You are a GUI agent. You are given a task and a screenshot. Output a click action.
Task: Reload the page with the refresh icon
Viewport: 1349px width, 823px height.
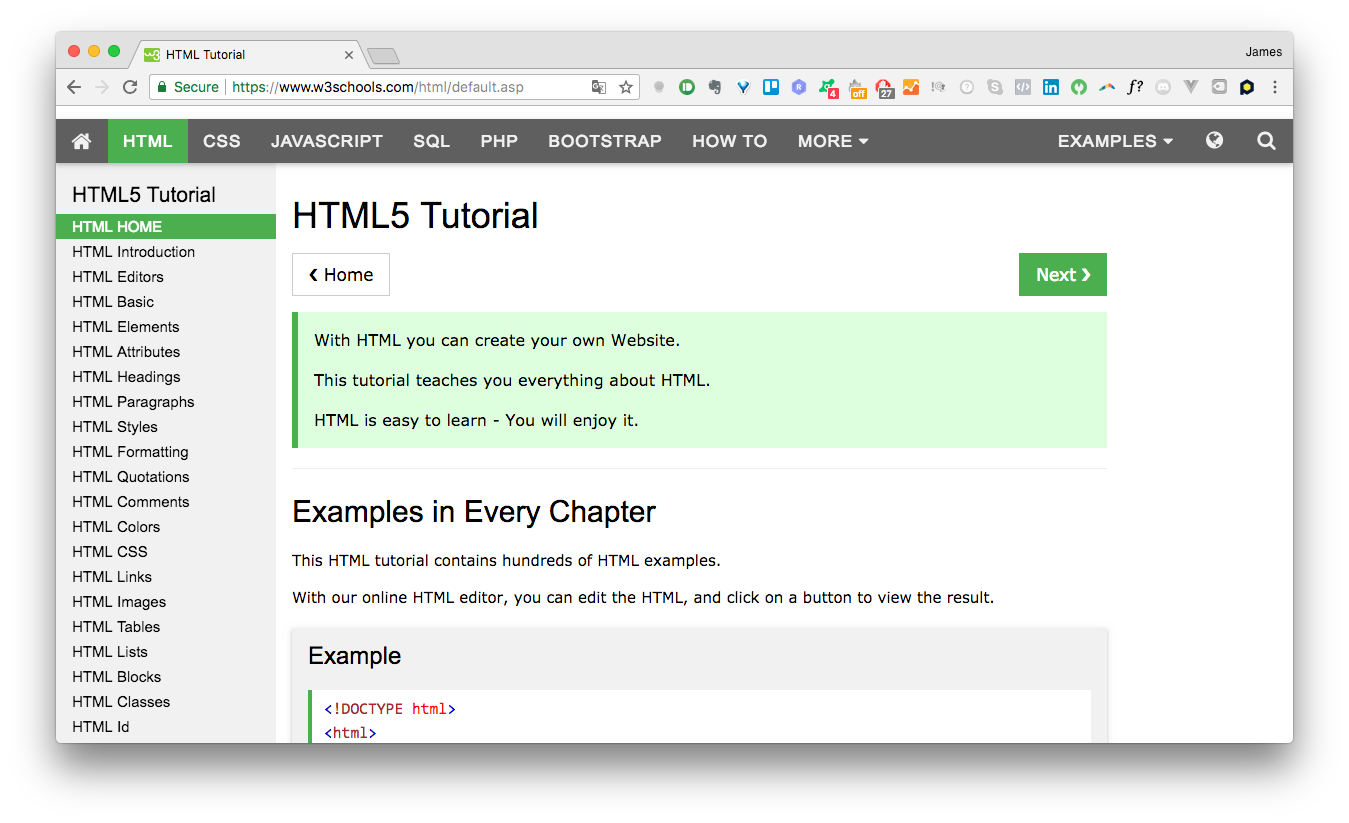tap(130, 87)
